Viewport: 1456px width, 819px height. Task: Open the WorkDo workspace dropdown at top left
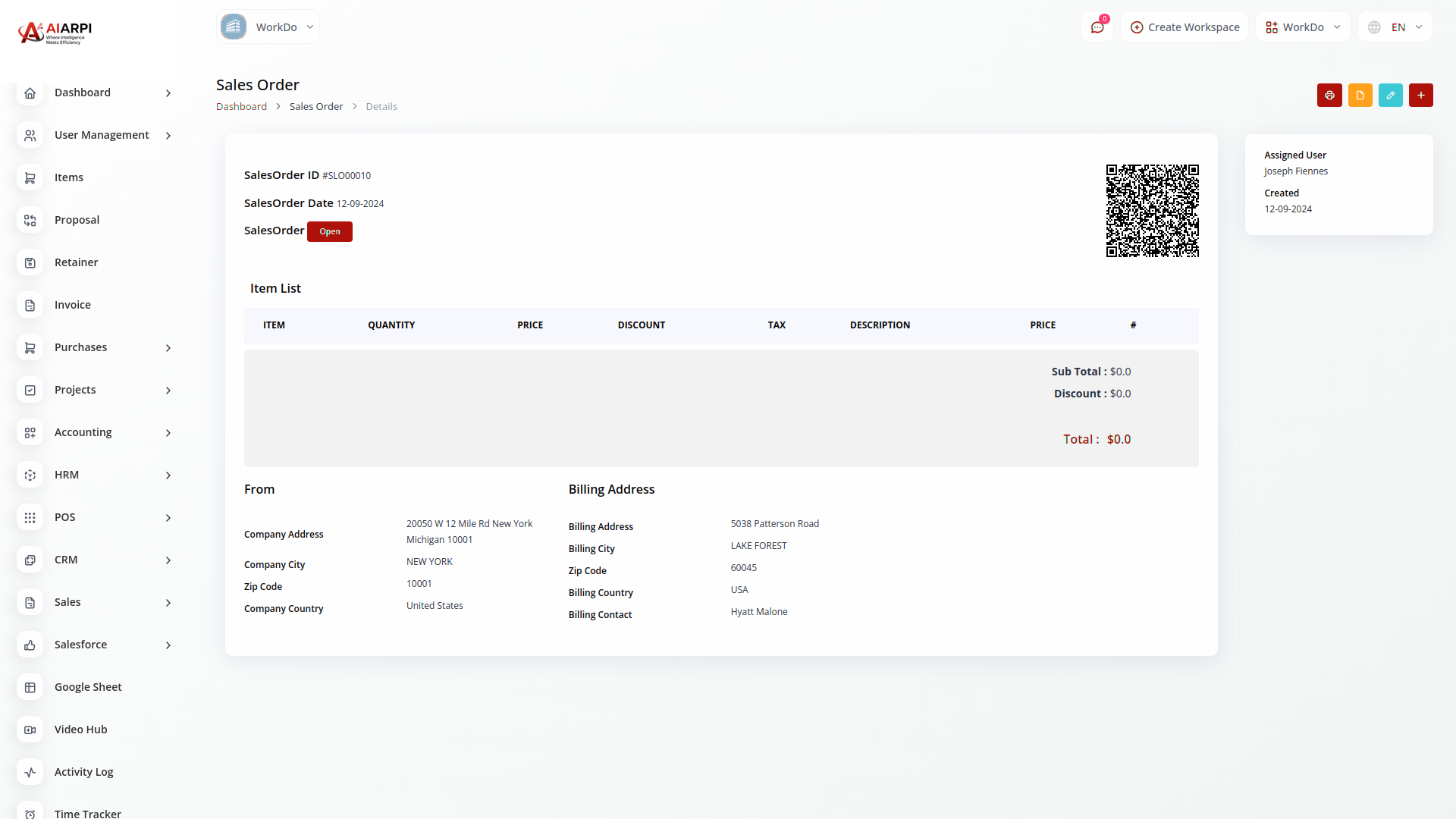268,27
